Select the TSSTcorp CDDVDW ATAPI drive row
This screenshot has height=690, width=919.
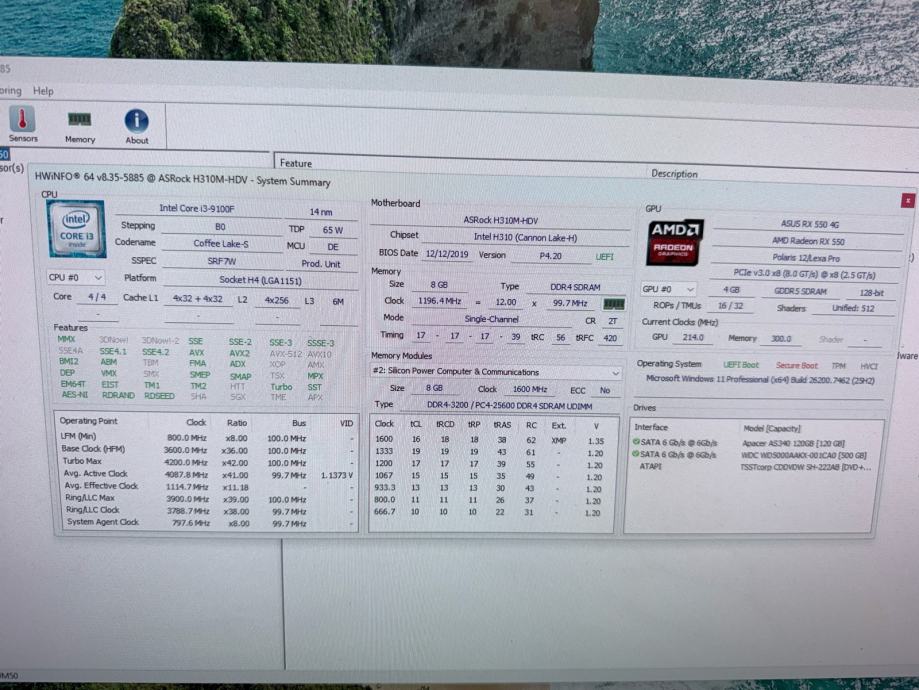pos(755,467)
